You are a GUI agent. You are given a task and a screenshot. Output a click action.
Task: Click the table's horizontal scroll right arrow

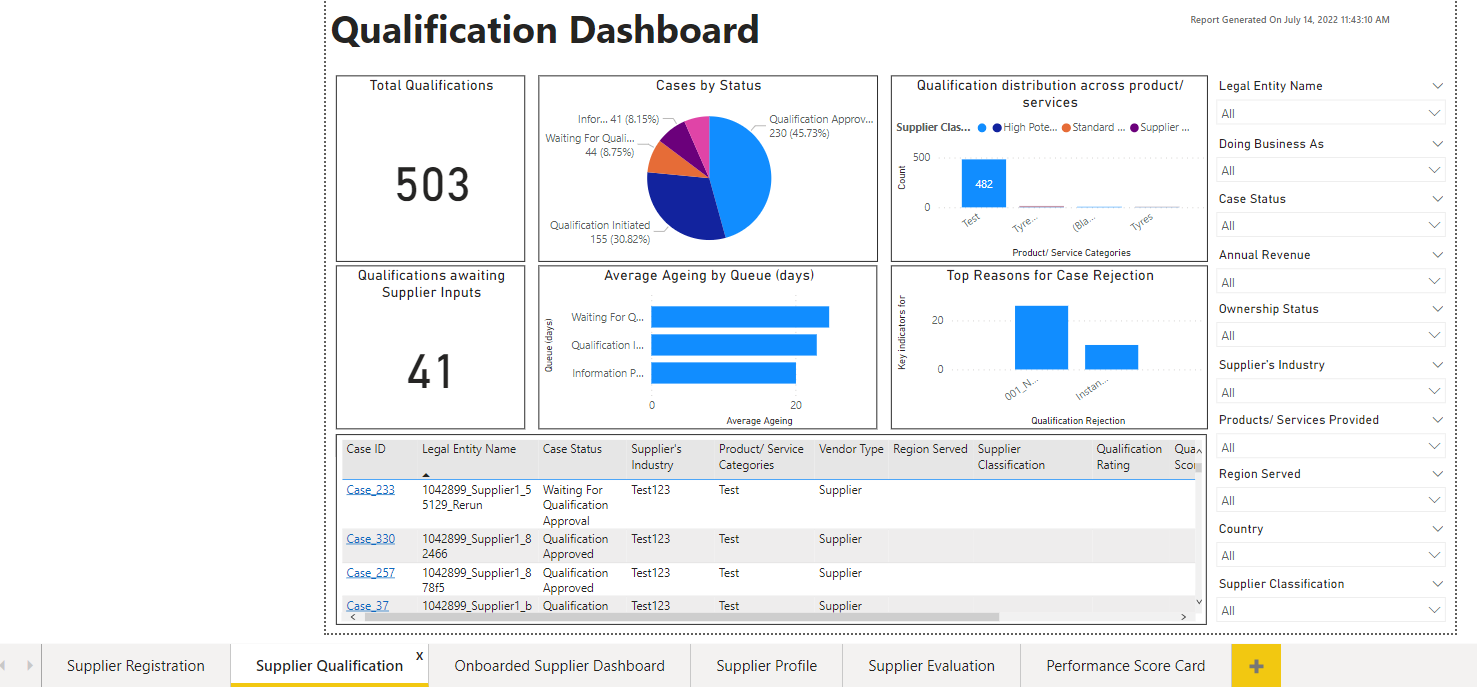tap(1184, 617)
